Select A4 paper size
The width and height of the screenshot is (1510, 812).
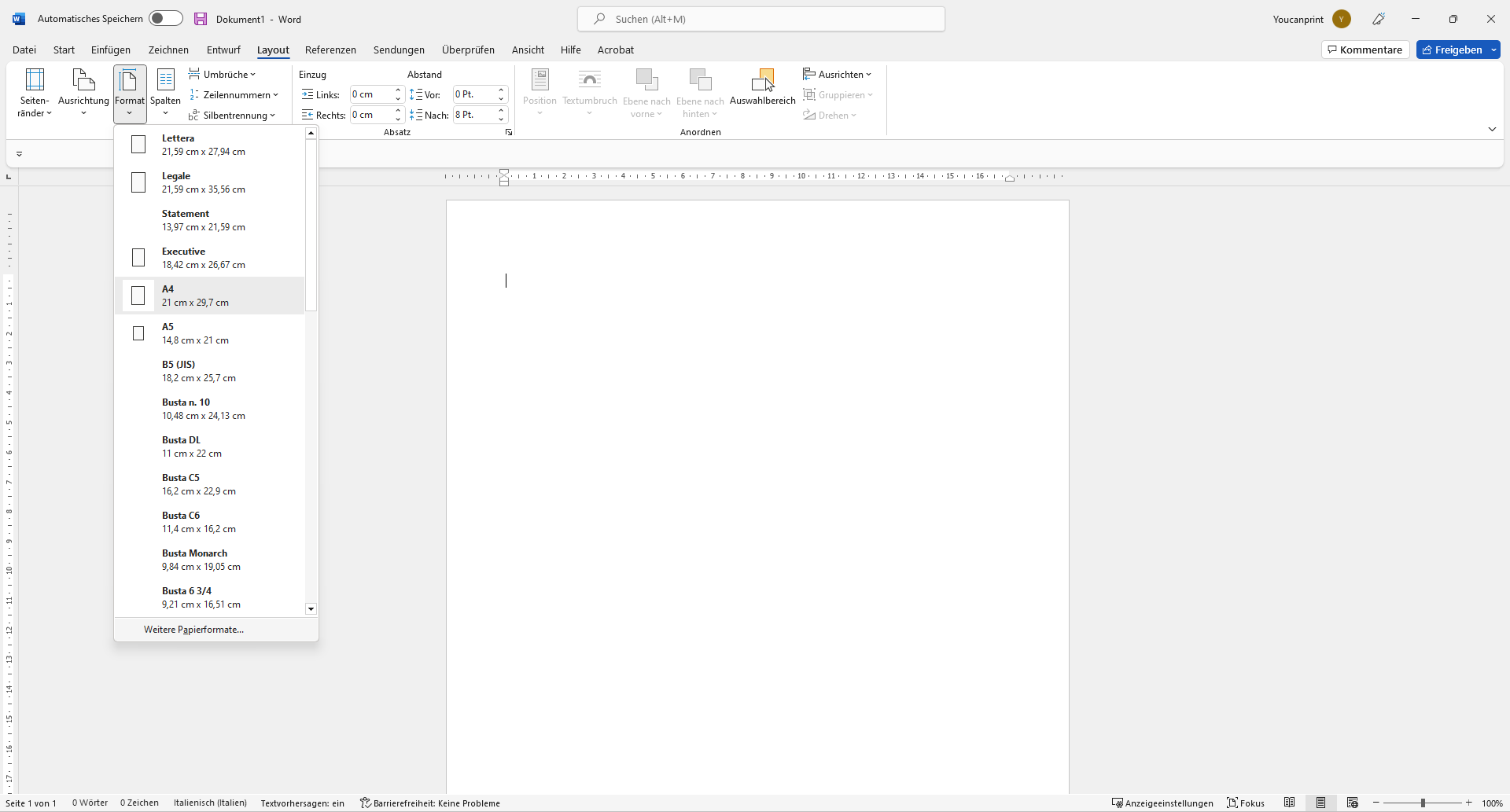[x=209, y=296]
